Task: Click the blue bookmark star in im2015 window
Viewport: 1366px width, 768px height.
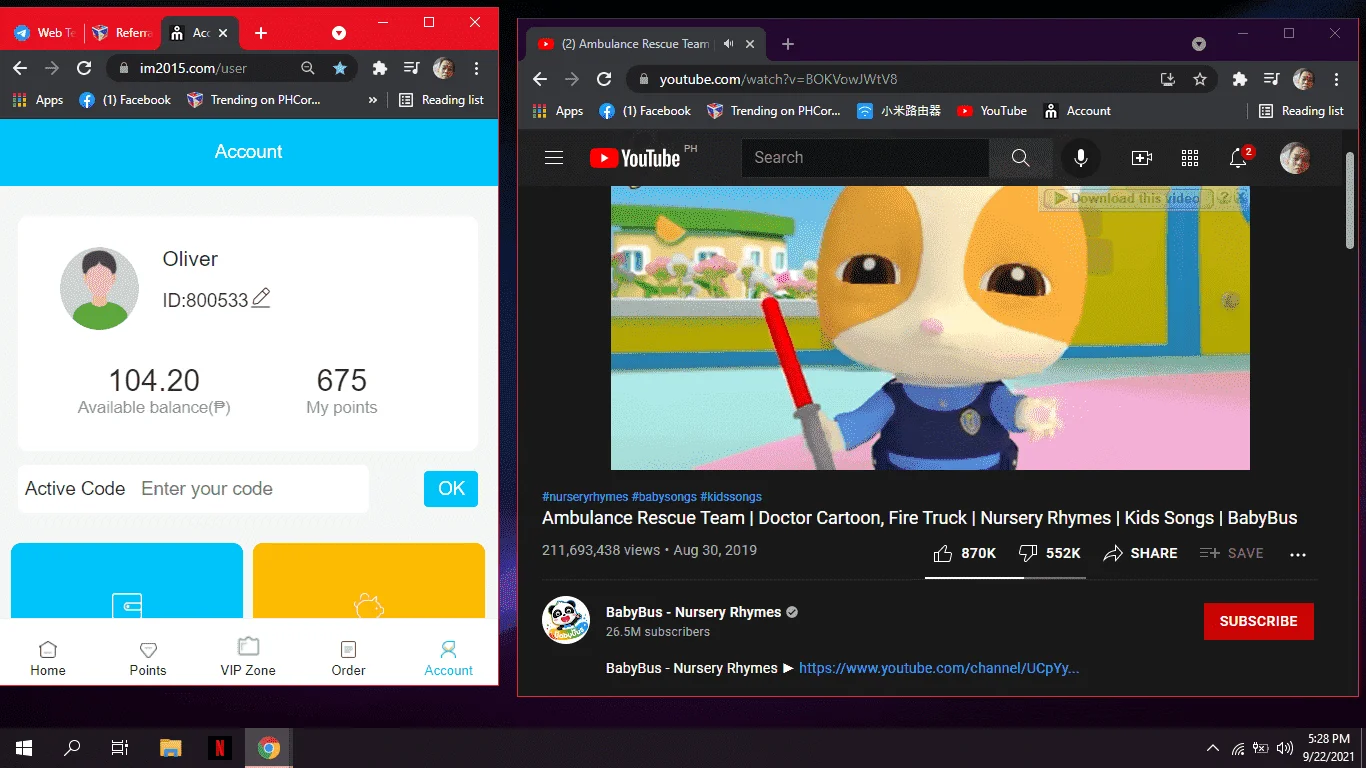Action: 340,68
